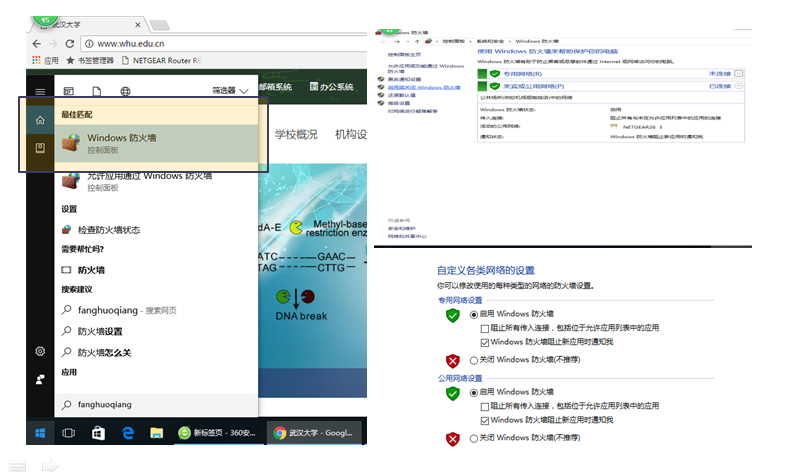
Task: Launch the Store from the taskbar
Action: [98, 433]
